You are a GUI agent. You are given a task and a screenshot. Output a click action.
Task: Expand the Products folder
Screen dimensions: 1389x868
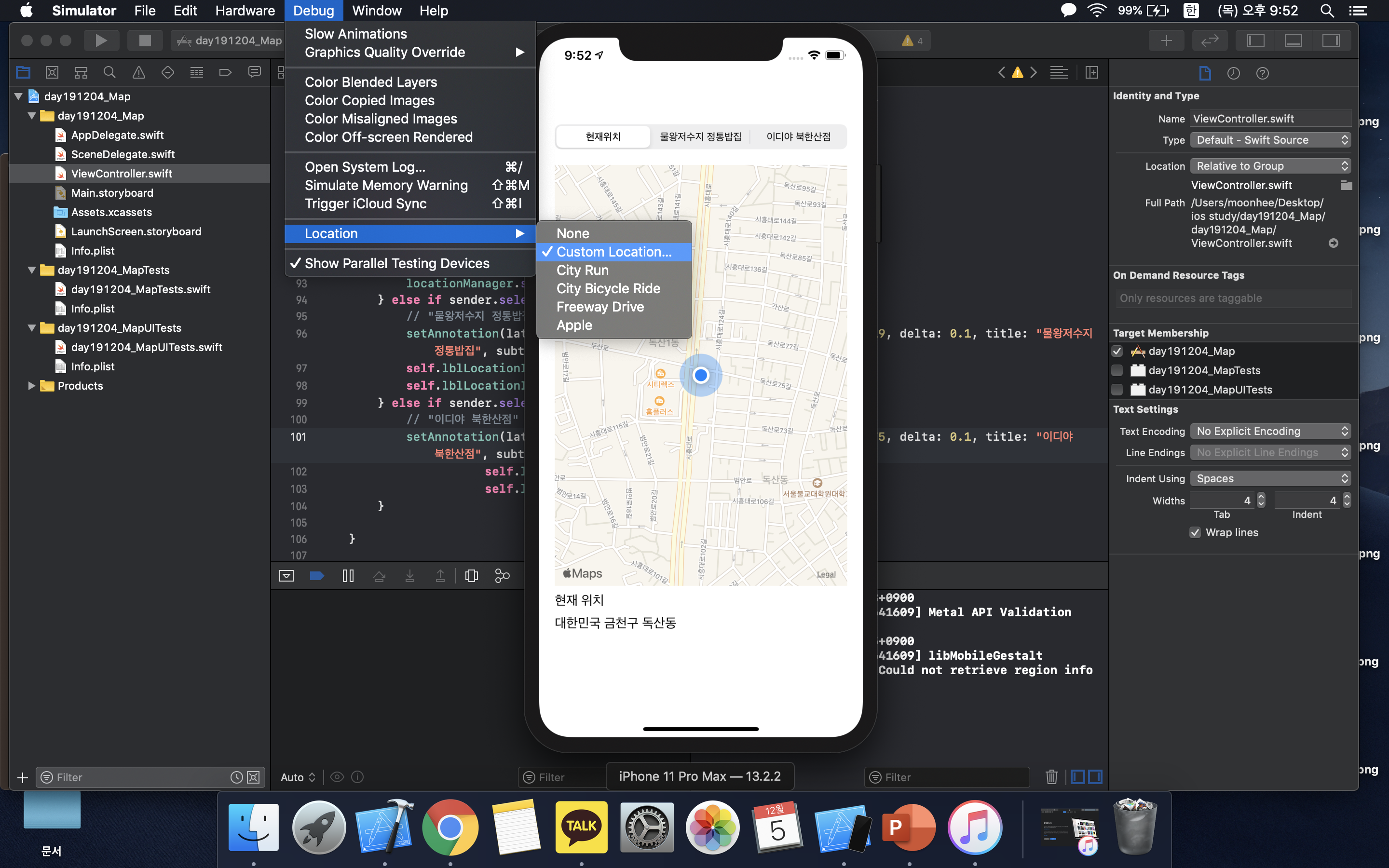pos(31,386)
